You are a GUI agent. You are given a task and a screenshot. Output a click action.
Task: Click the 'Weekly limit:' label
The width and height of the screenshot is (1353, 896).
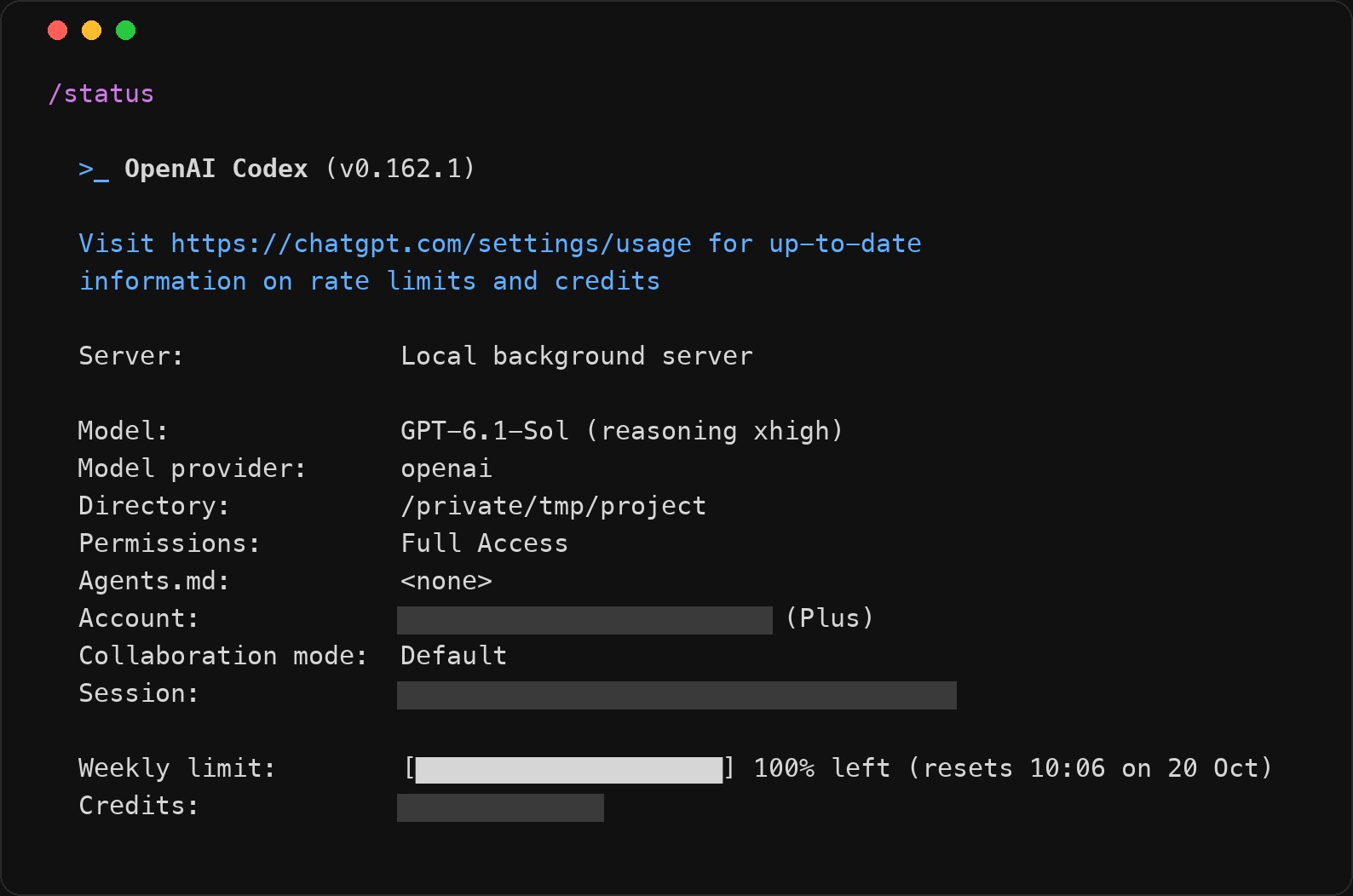click(177, 768)
